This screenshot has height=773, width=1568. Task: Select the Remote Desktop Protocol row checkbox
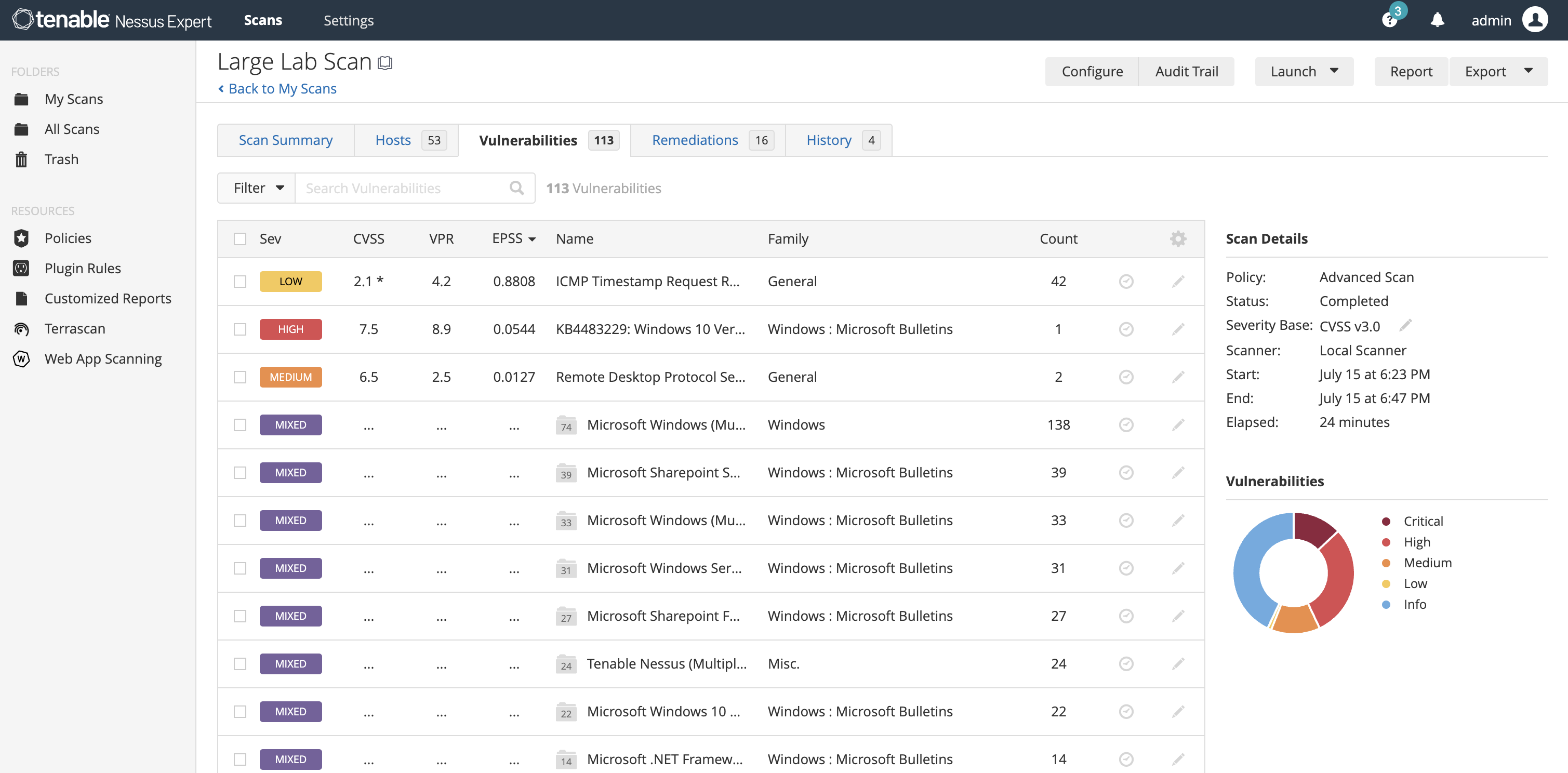point(241,377)
